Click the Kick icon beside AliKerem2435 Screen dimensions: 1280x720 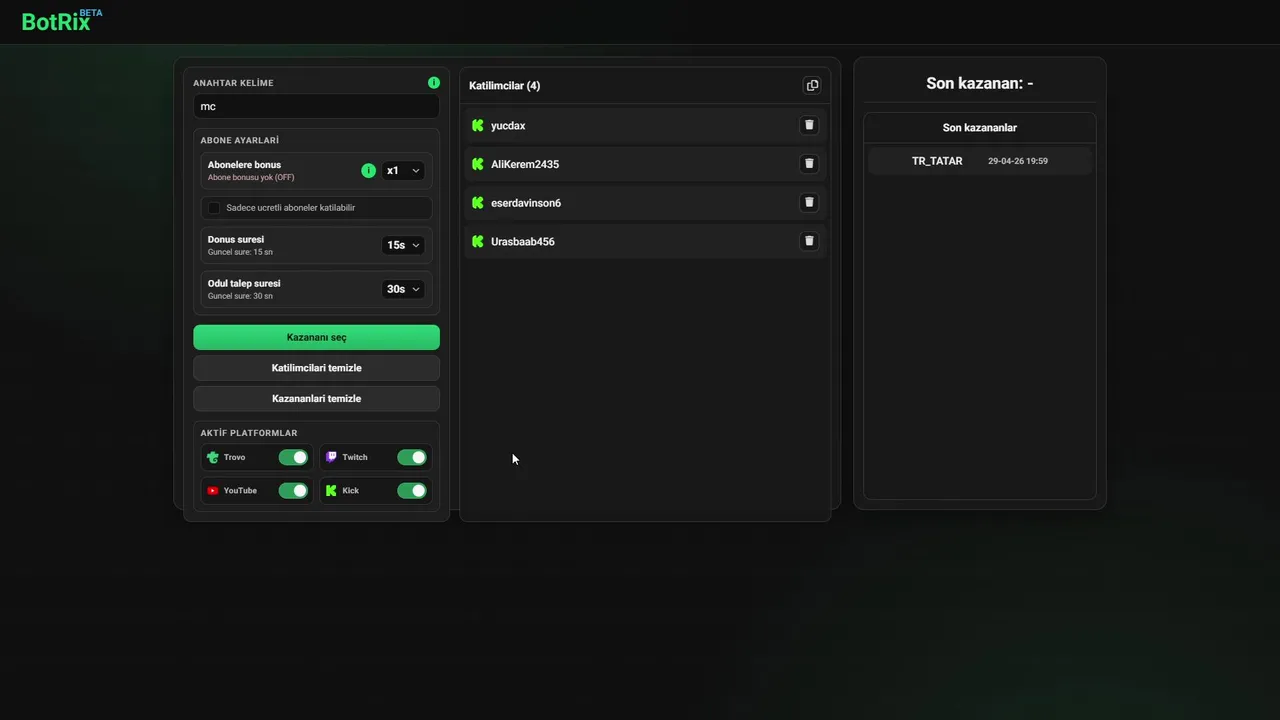coord(478,164)
